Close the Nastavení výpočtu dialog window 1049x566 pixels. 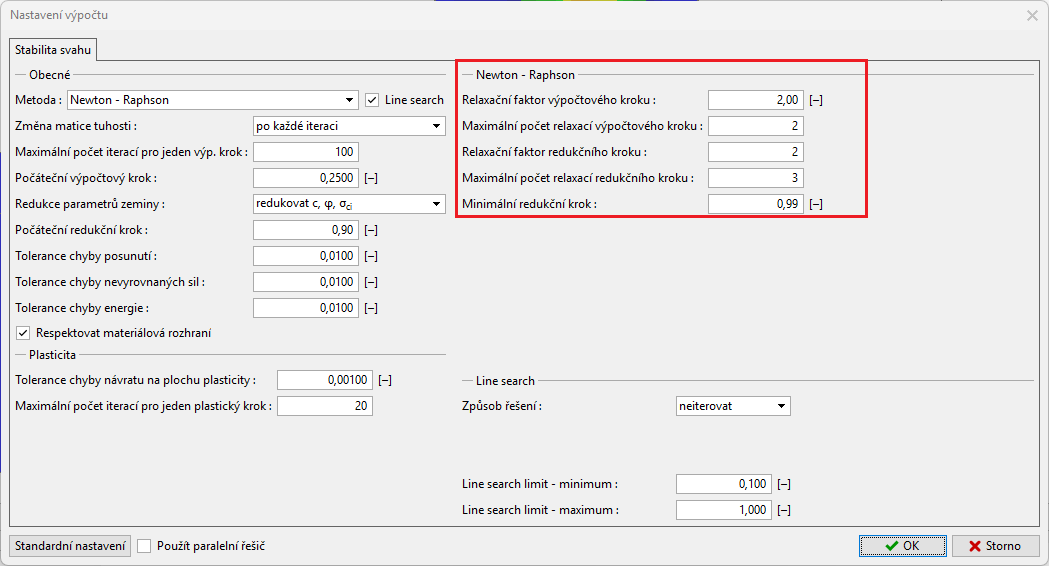1032,15
